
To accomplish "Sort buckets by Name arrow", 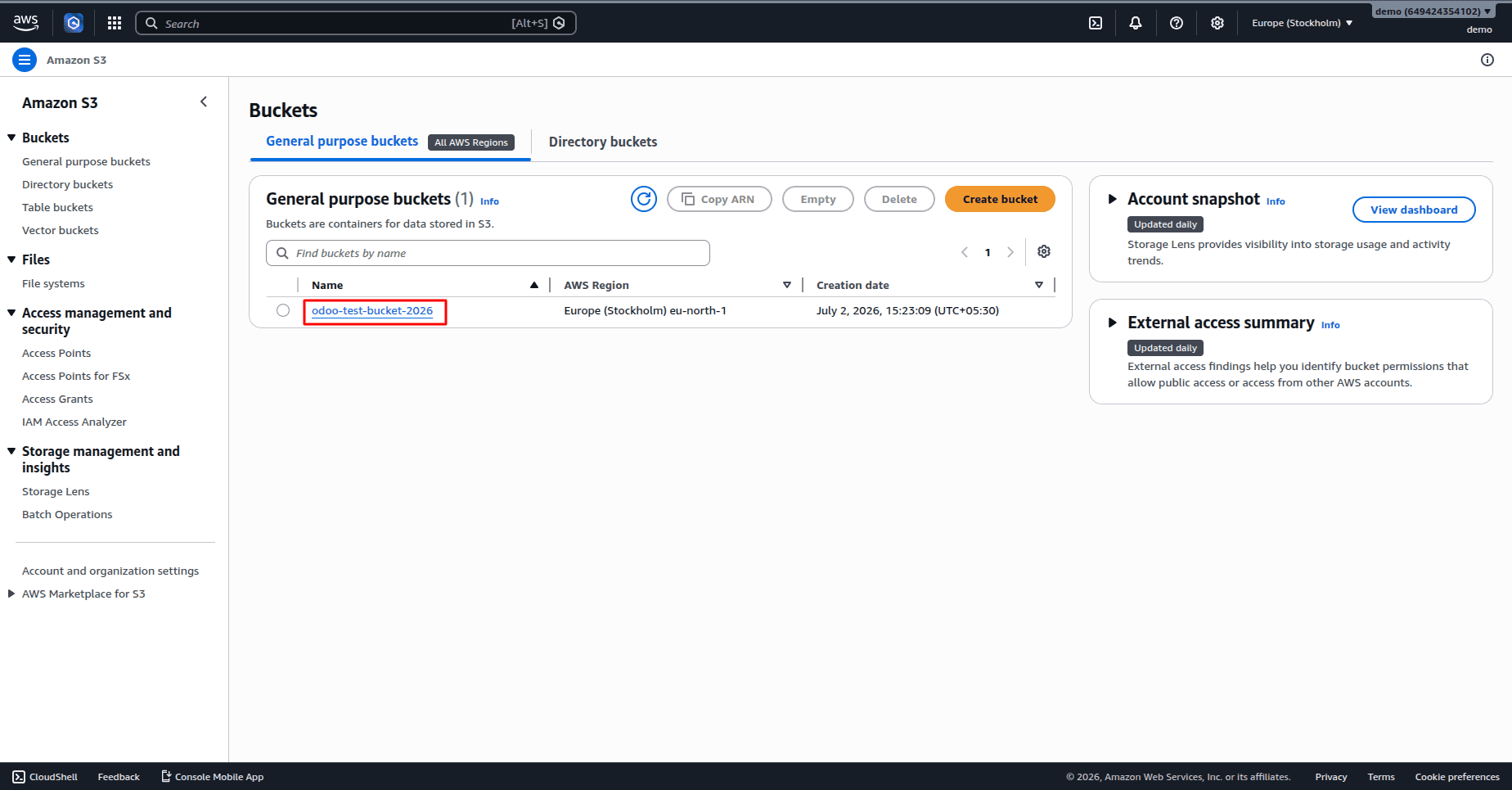I will pyautogui.click(x=534, y=285).
